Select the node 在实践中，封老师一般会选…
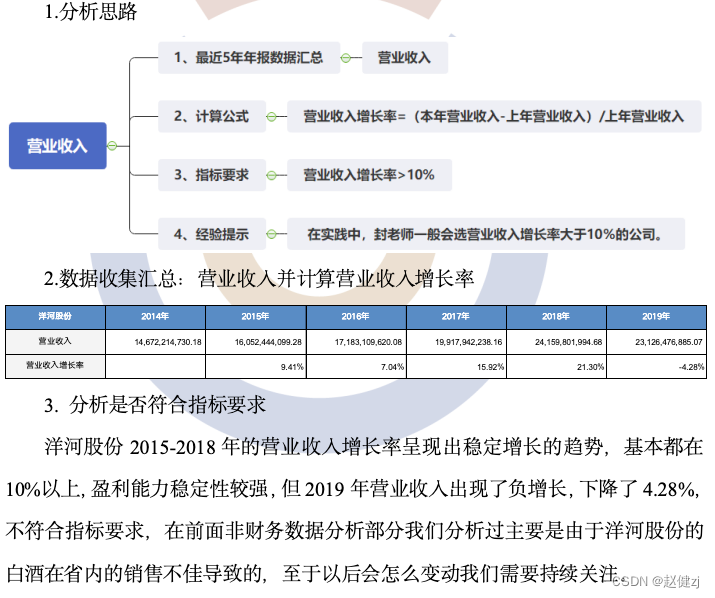 486,234
